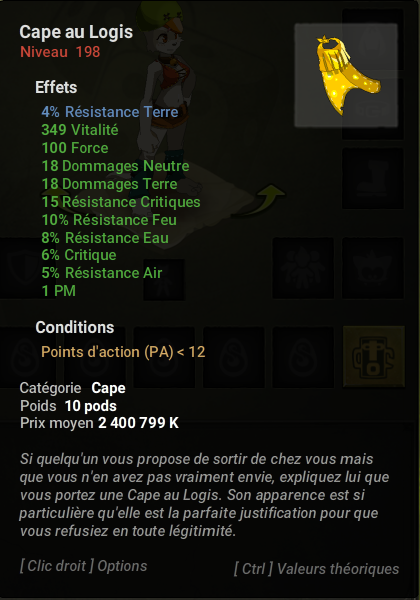
Task: Select the mount slot beside the pet slot
Action: pyautogui.click(x=373, y=268)
